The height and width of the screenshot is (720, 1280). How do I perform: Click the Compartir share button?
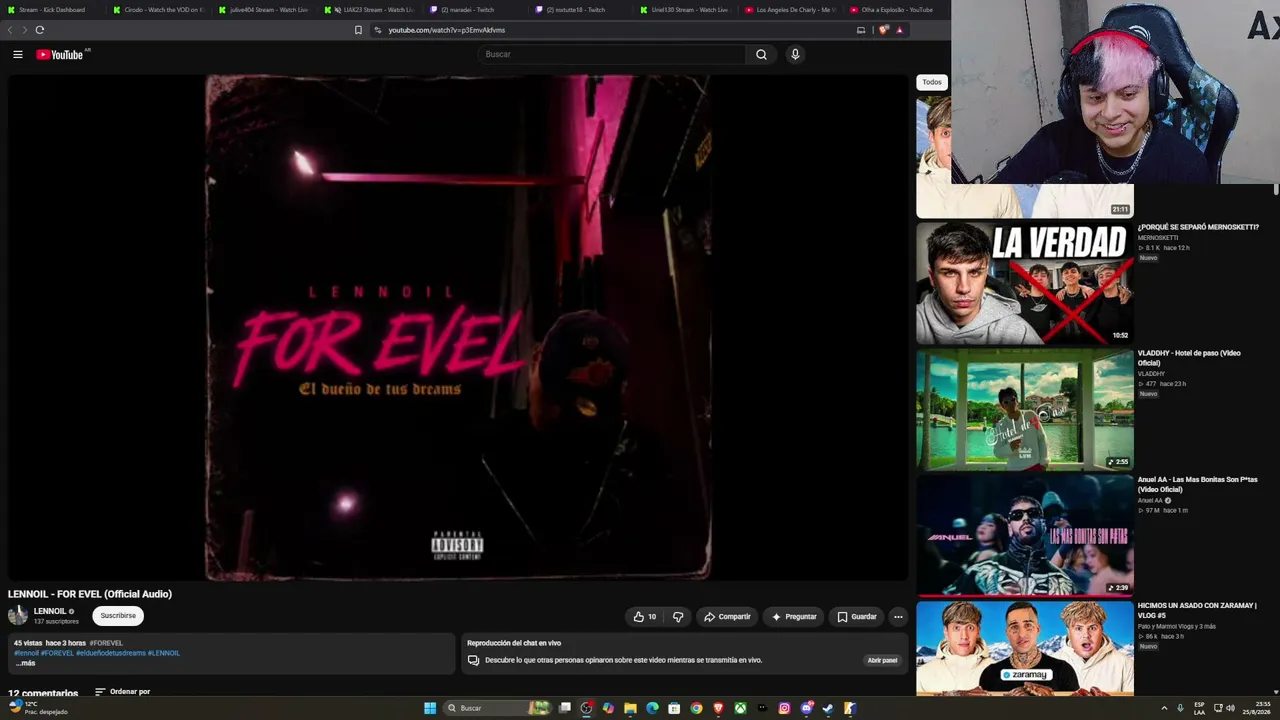[727, 617]
